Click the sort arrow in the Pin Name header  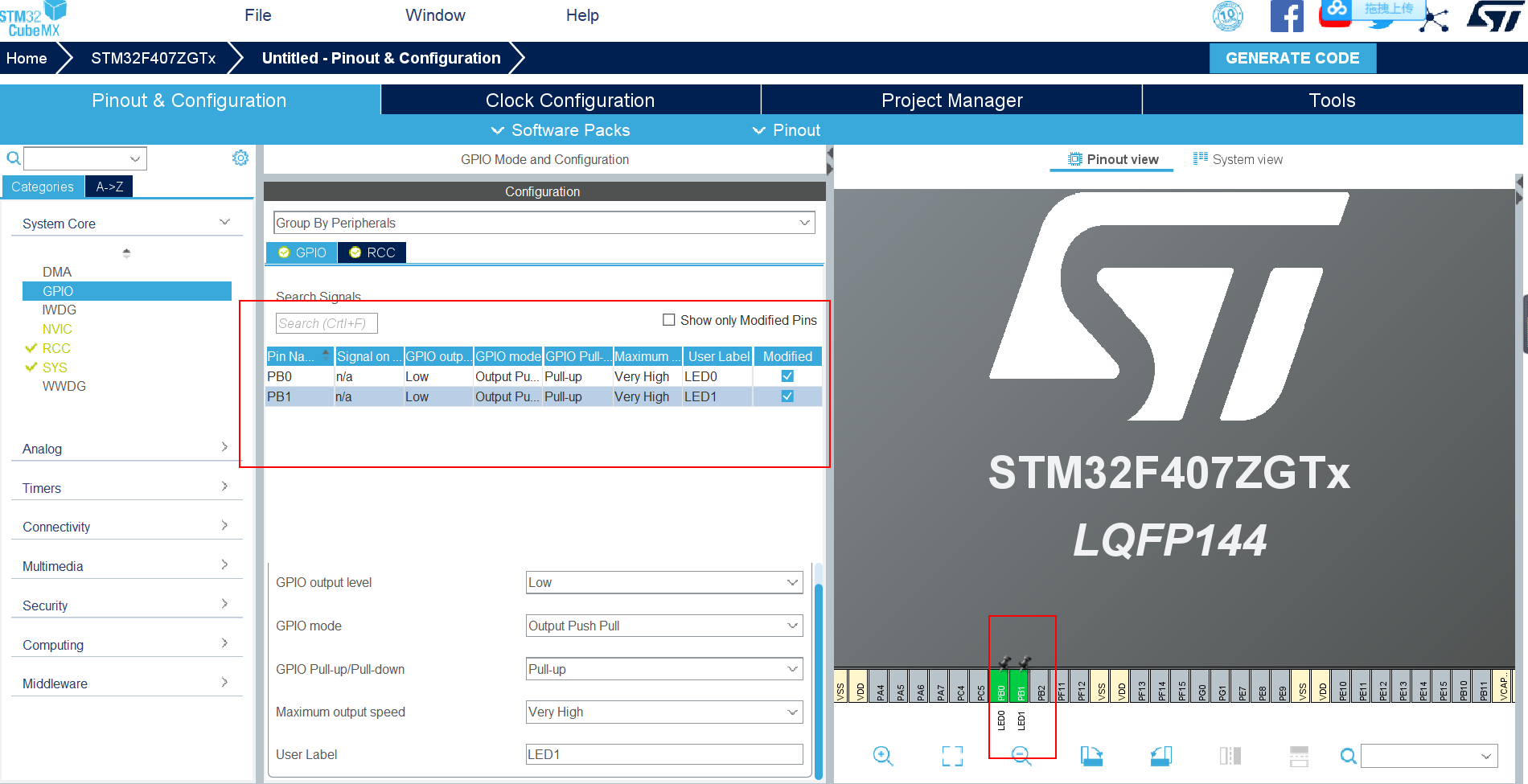click(x=326, y=354)
